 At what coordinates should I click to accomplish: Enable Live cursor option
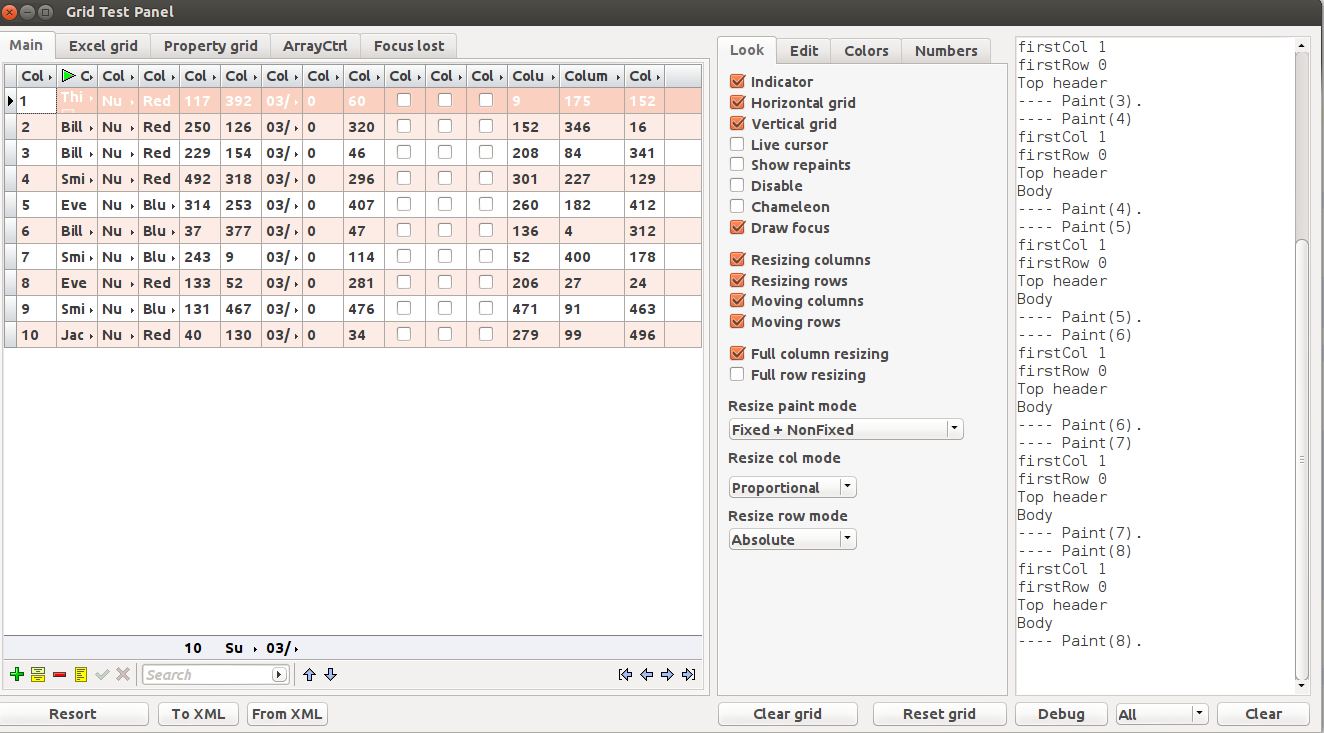[738, 145]
